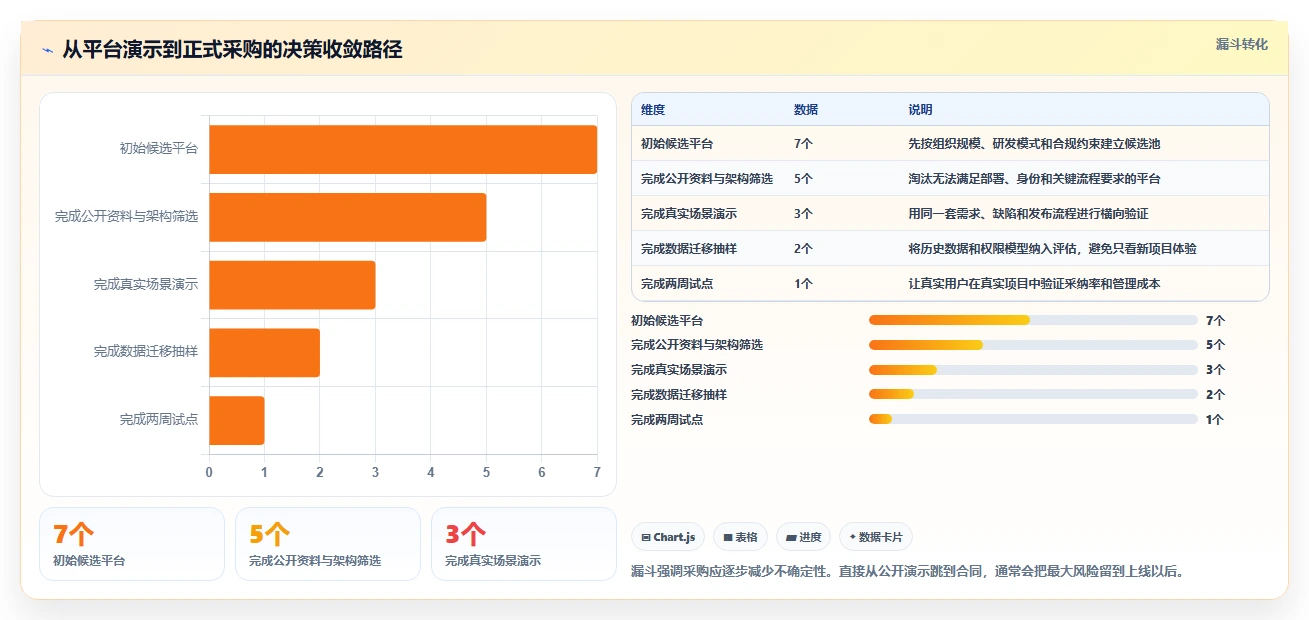This screenshot has height=620, width=1309.
Task: Click the 3个 value beside the progress bar
Action: (x=1215, y=370)
